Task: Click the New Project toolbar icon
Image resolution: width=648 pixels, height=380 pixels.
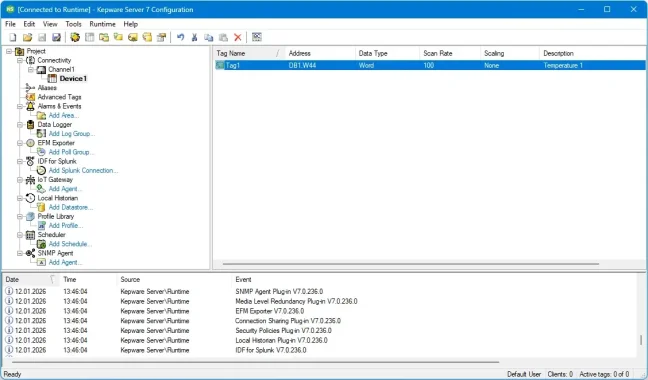Action: coord(13,38)
